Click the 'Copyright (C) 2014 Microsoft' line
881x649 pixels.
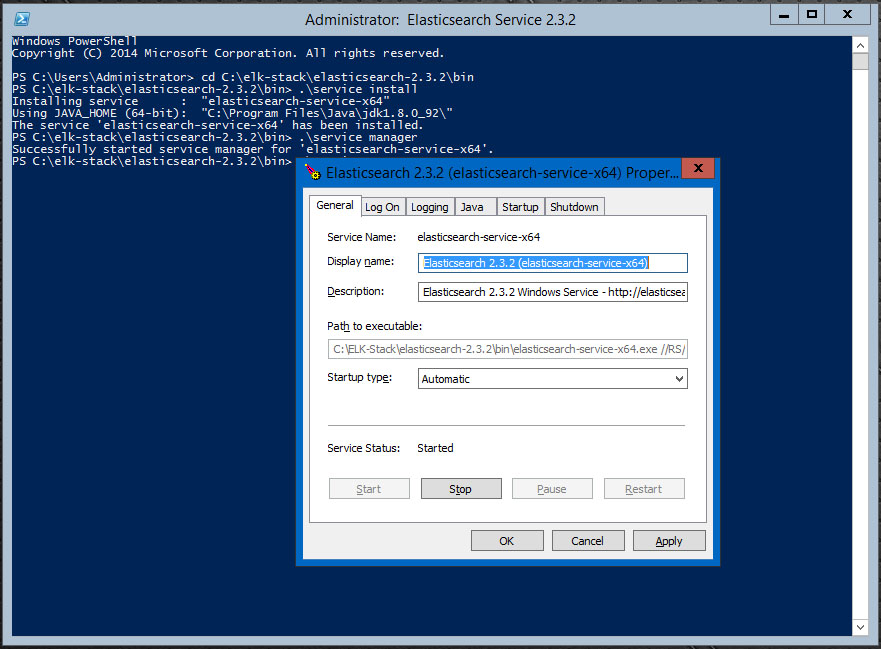228,53
